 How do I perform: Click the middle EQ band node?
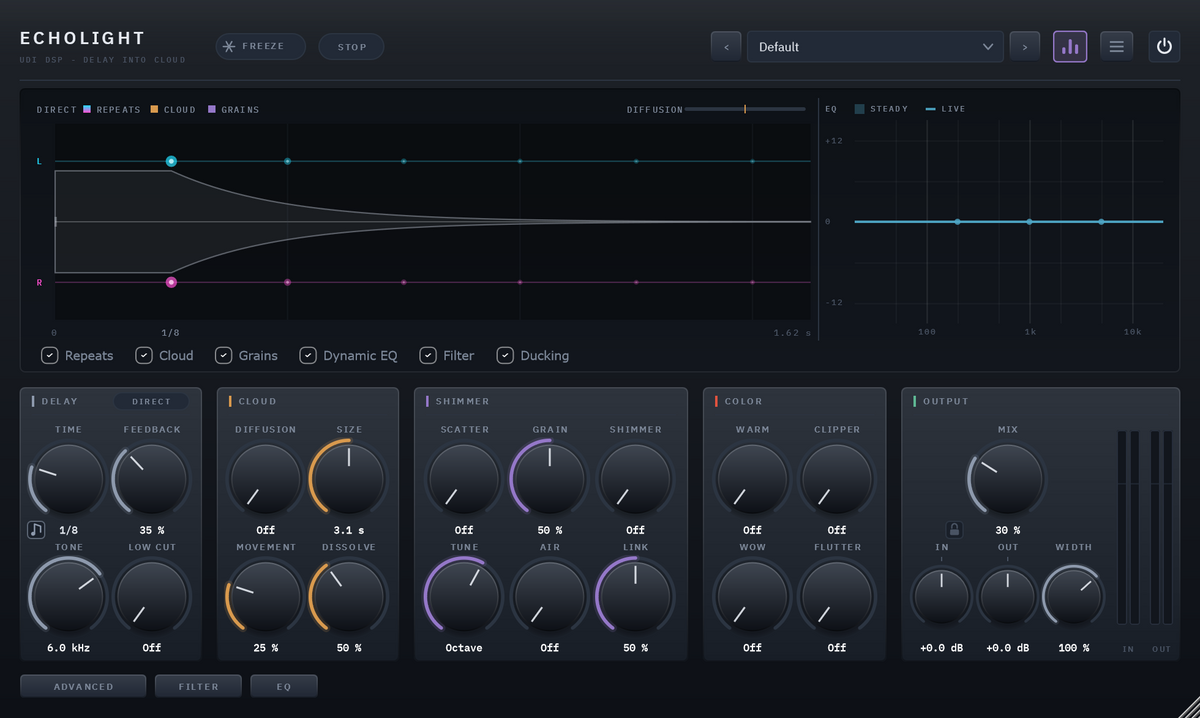[x=1029, y=221]
